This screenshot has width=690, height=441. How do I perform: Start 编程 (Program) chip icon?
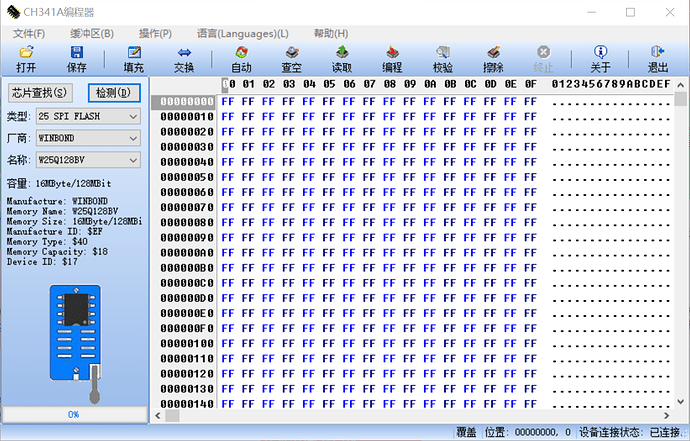[392, 59]
